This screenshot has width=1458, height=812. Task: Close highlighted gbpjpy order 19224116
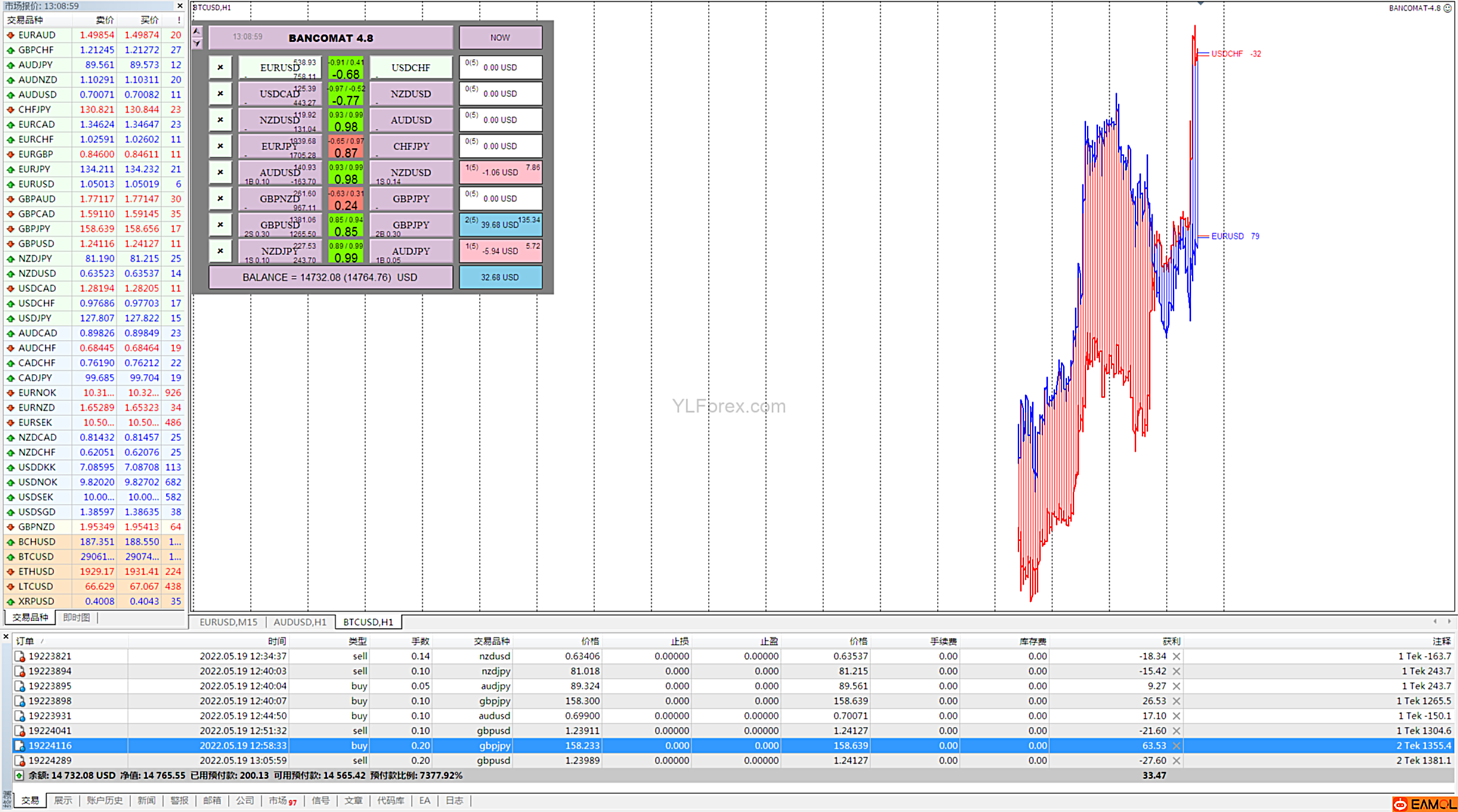coord(1177,746)
